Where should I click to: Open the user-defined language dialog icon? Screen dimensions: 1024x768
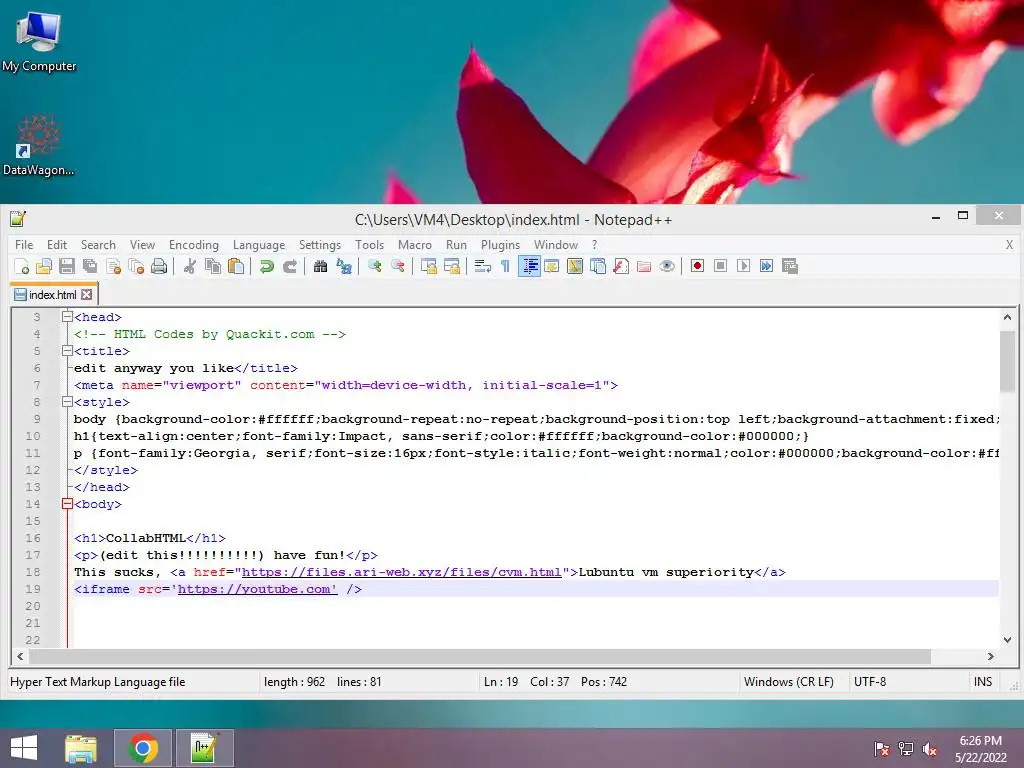coord(552,266)
